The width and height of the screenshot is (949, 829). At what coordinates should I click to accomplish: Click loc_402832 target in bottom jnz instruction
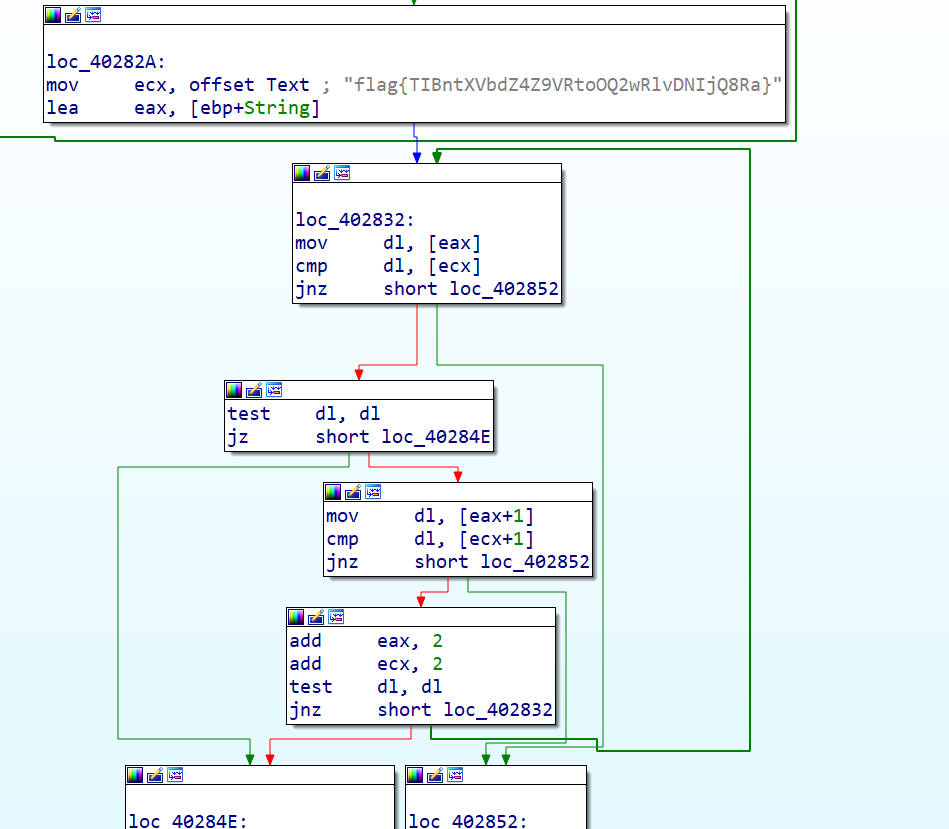tap(498, 710)
